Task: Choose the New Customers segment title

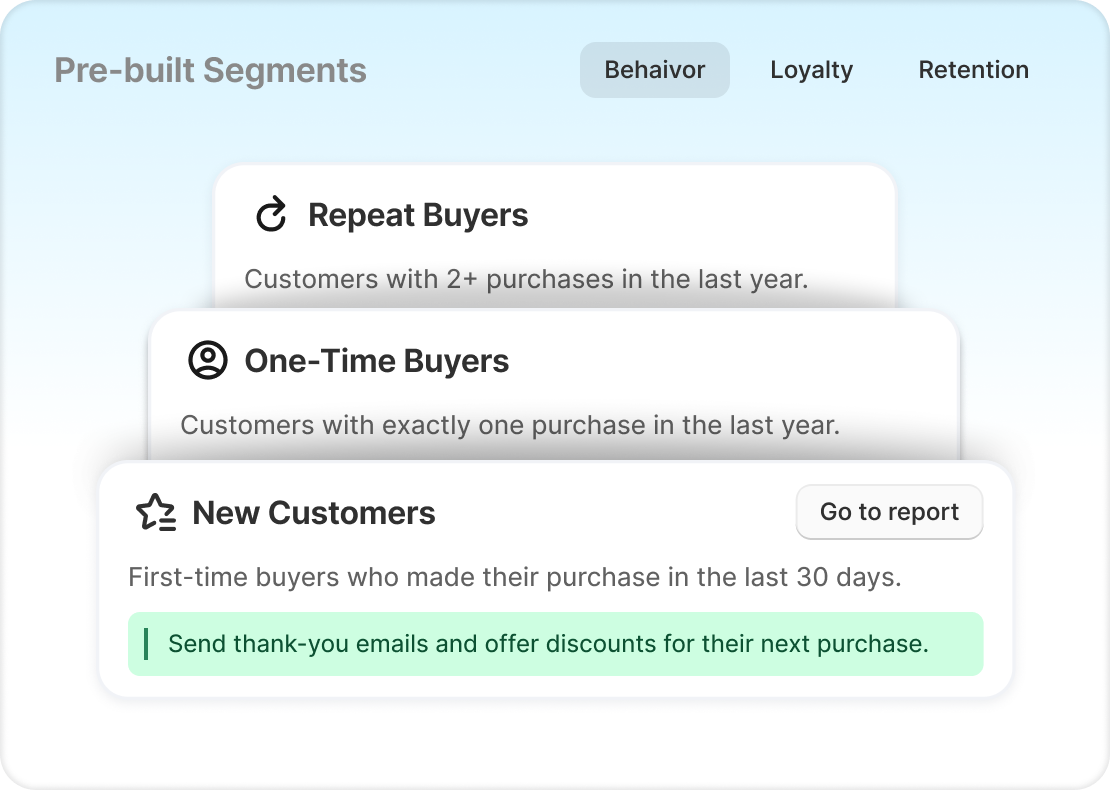Action: pyautogui.click(x=314, y=513)
